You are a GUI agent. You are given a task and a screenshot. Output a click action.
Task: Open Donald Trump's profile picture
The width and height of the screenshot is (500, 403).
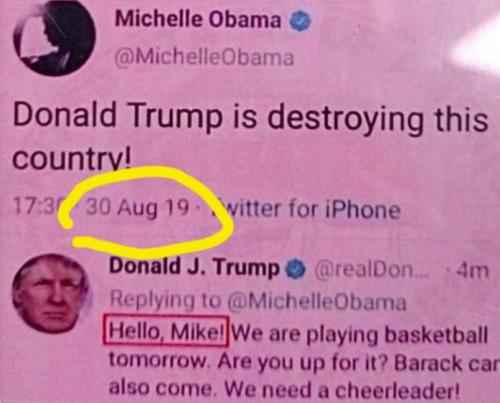point(50,294)
